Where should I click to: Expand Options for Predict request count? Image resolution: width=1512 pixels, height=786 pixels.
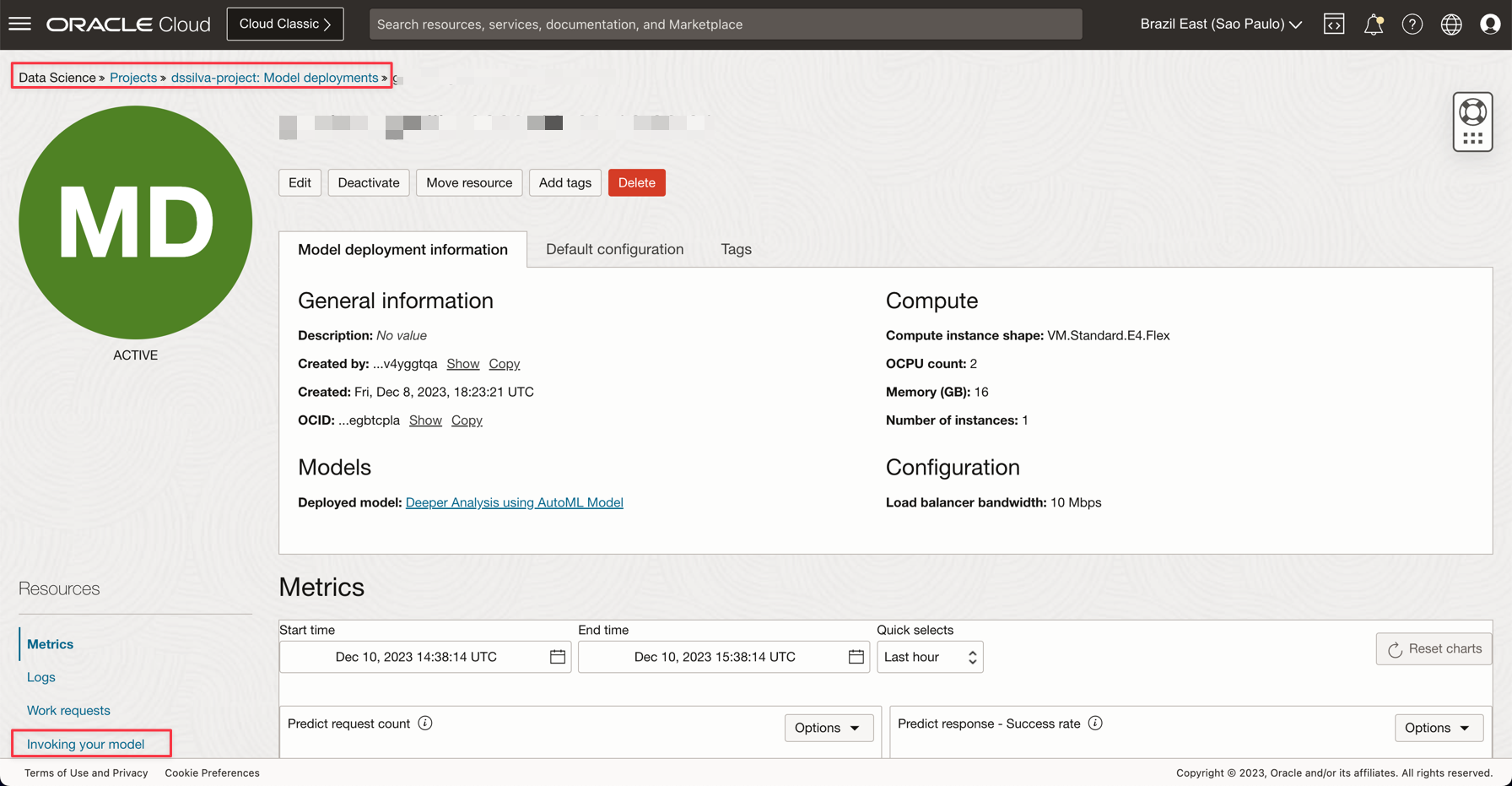click(828, 728)
